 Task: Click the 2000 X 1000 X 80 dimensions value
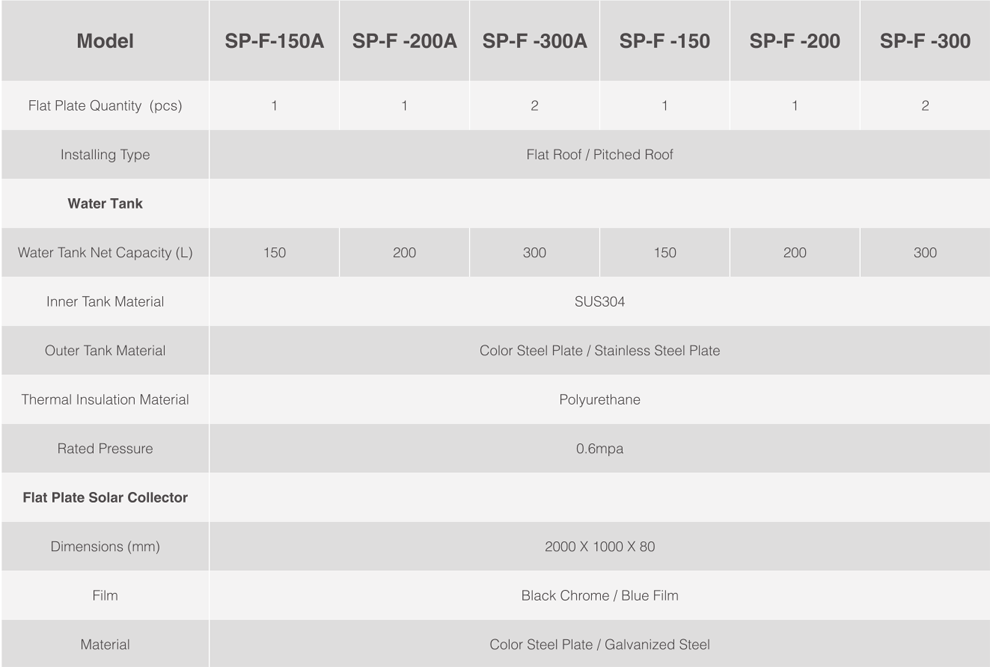pos(599,546)
